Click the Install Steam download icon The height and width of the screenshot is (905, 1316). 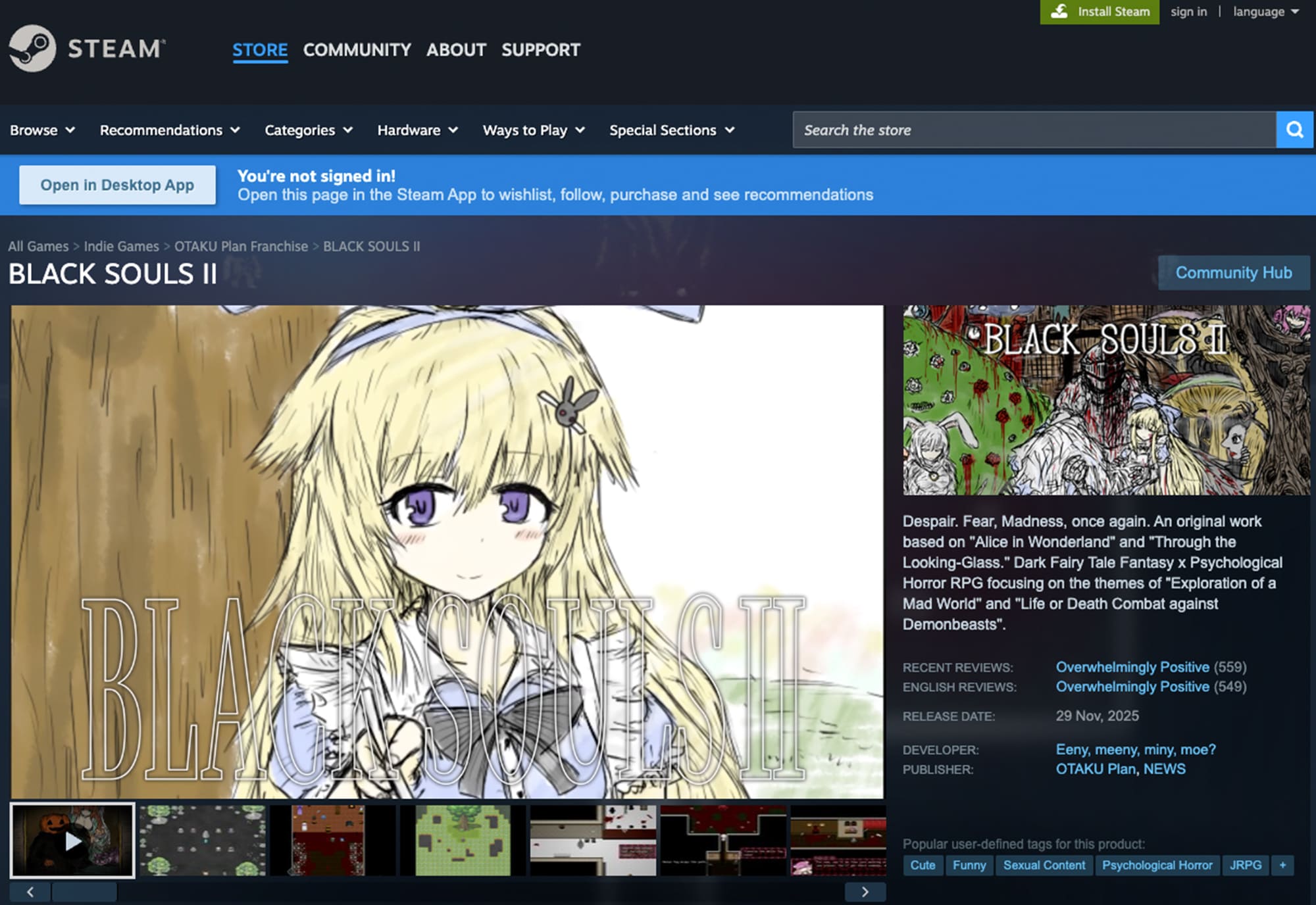coord(1059,12)
